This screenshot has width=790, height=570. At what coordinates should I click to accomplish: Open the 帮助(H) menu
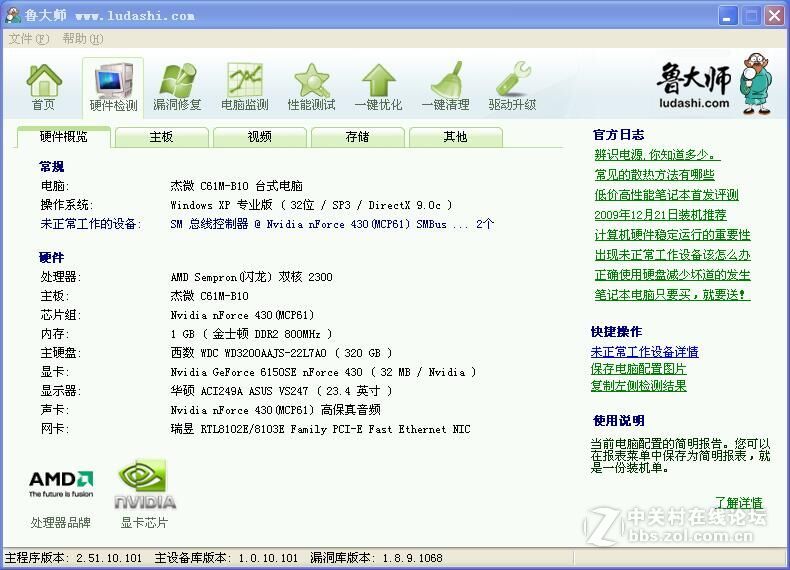[x=83, y=39]
